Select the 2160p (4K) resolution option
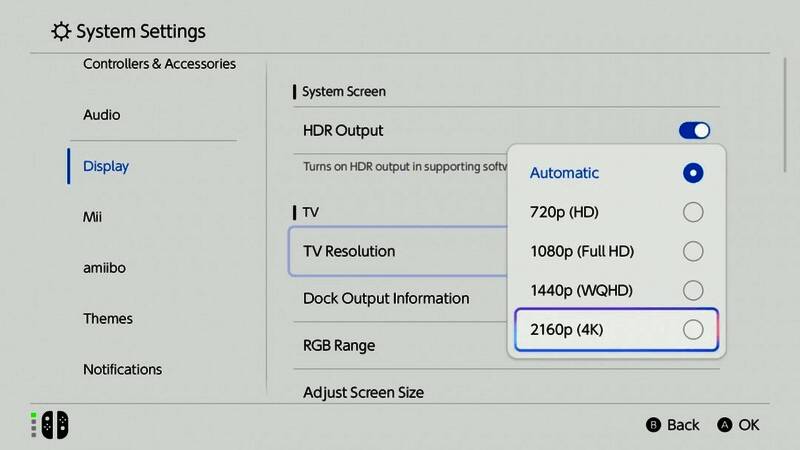Screen dimensions: 800x450 point(692,330)
